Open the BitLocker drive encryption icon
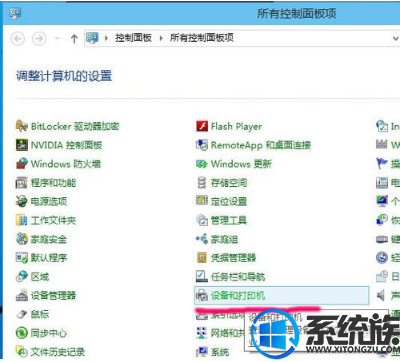 22,126
